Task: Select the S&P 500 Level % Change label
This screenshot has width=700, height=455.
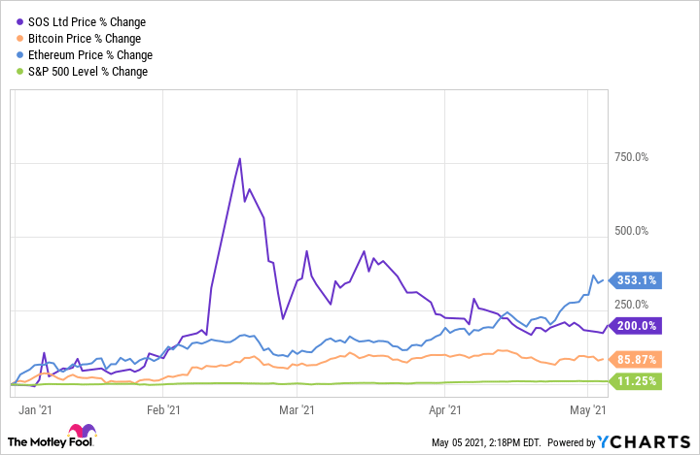Action: pos(87,71)
